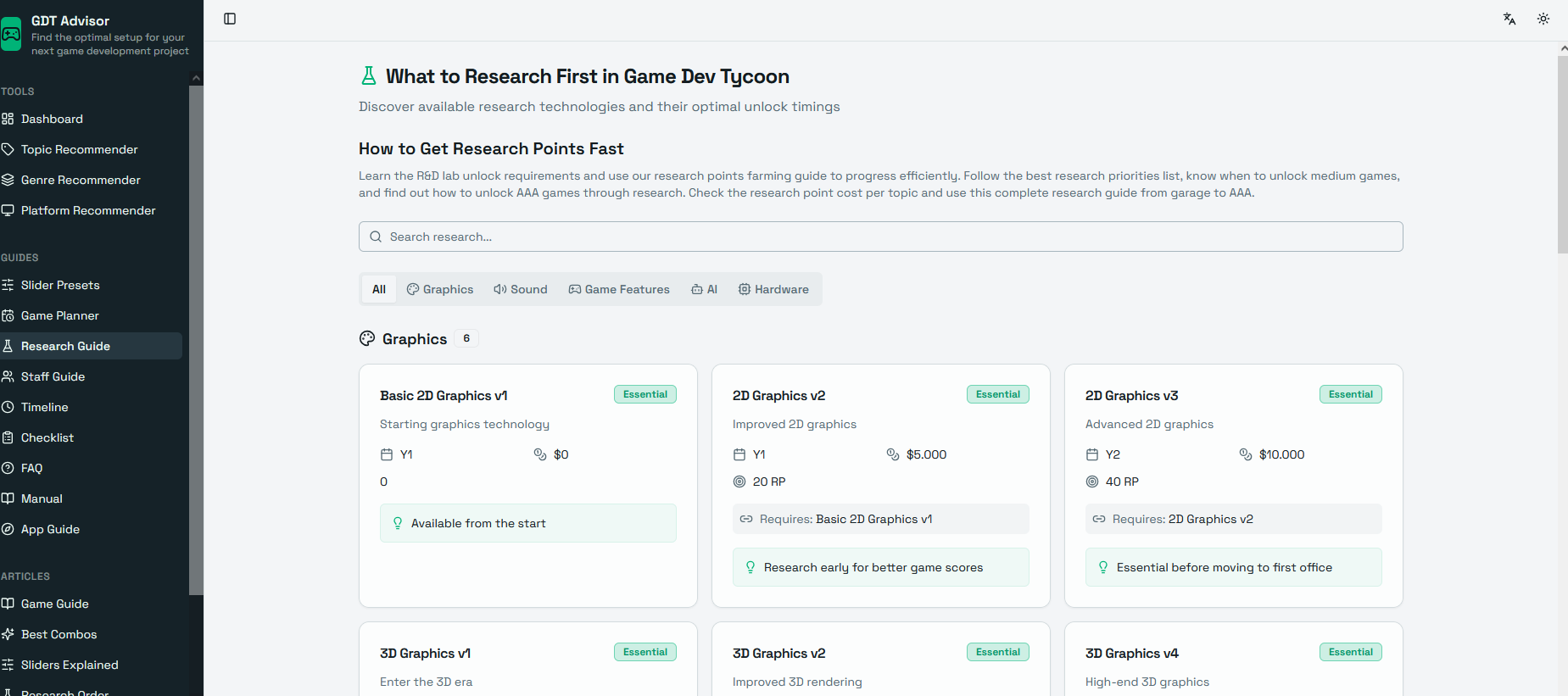Click the sidebar vertical scrollbar

point(196,339)
